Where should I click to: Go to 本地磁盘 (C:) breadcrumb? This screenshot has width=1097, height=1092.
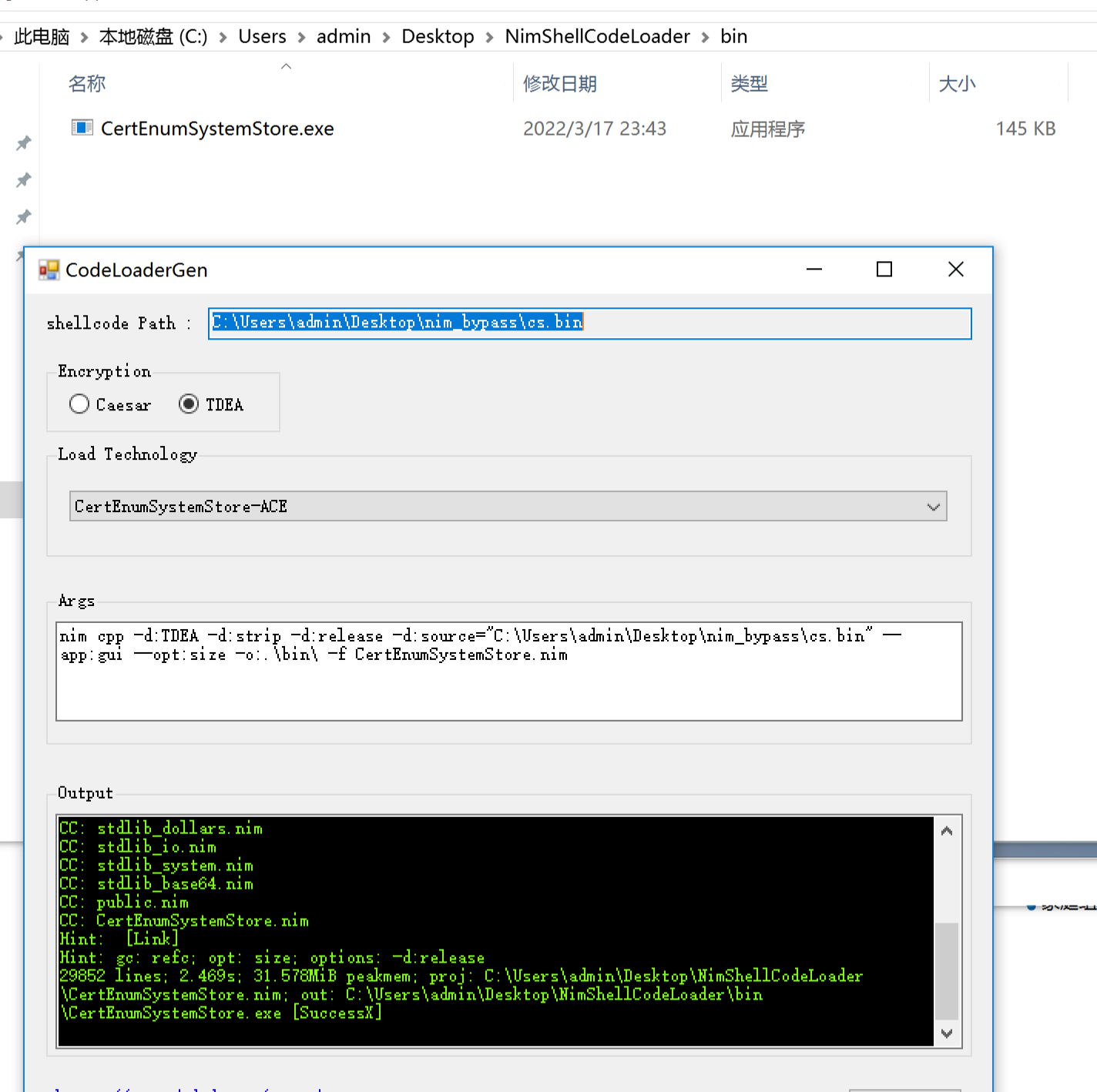click(x=153, y=36)
